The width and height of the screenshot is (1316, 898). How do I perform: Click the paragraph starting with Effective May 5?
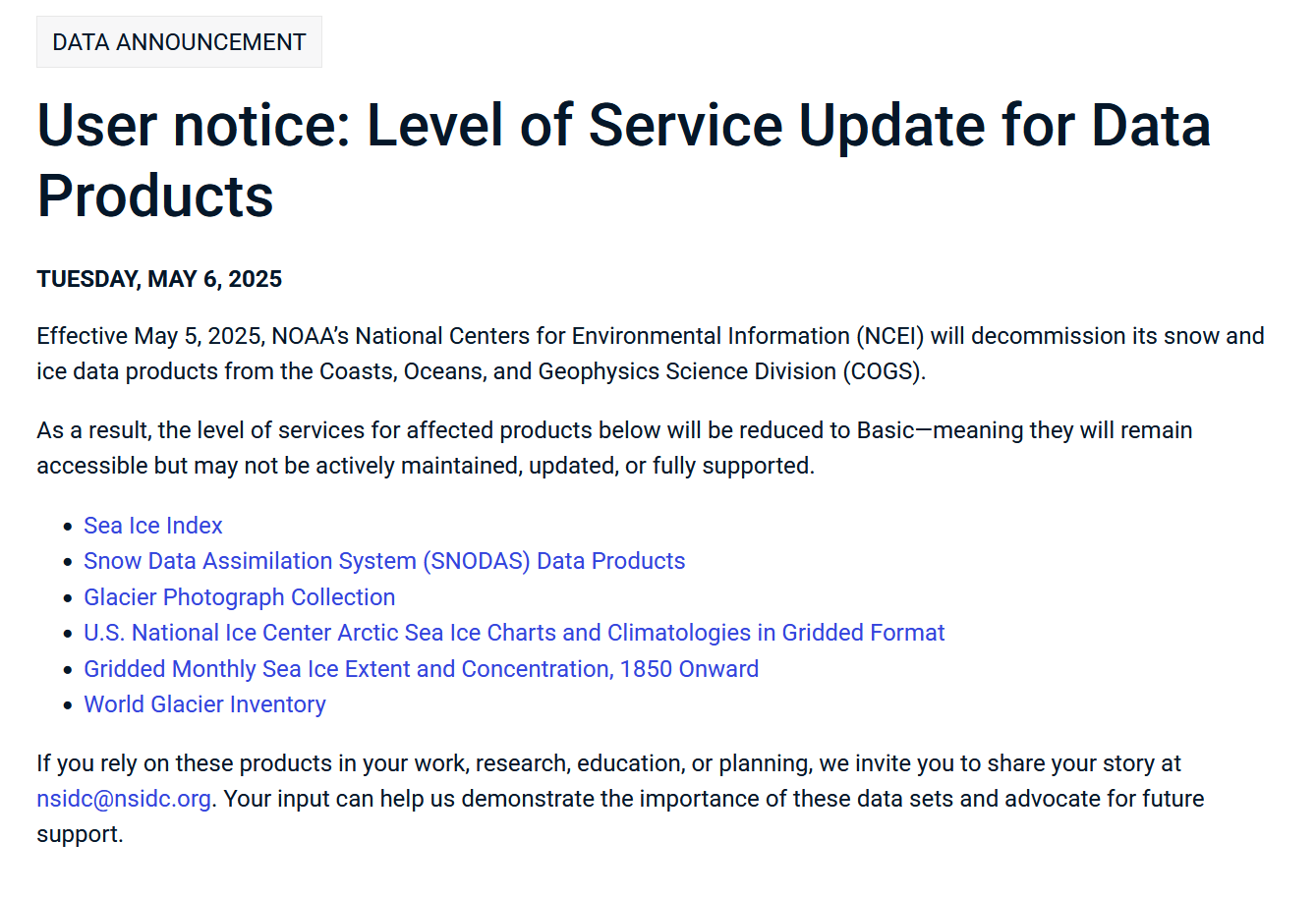pos(651,354)
